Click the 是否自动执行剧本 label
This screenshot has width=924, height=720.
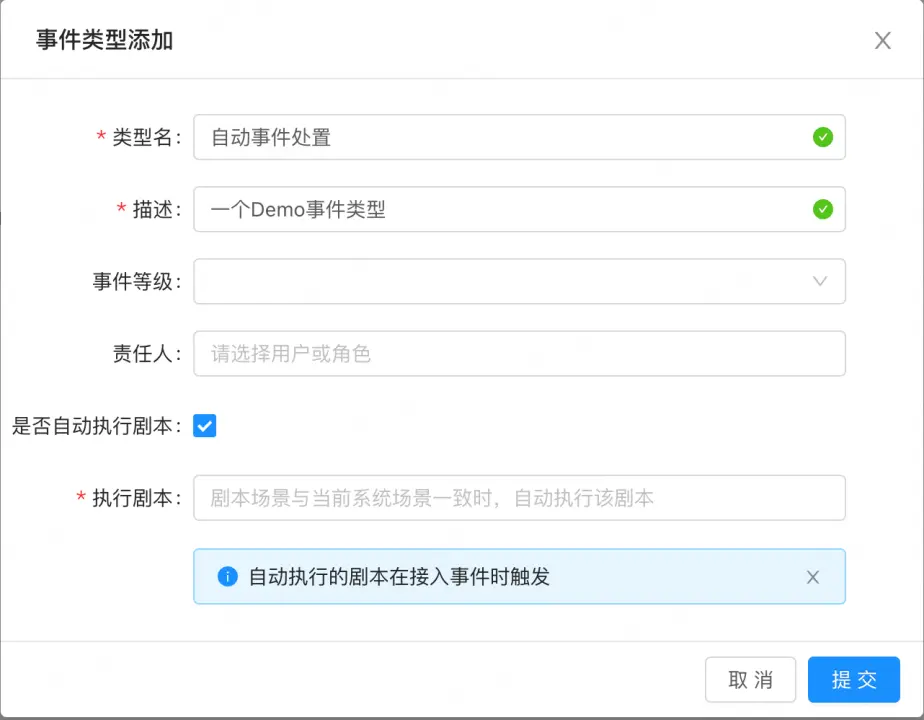click(94, 426)
